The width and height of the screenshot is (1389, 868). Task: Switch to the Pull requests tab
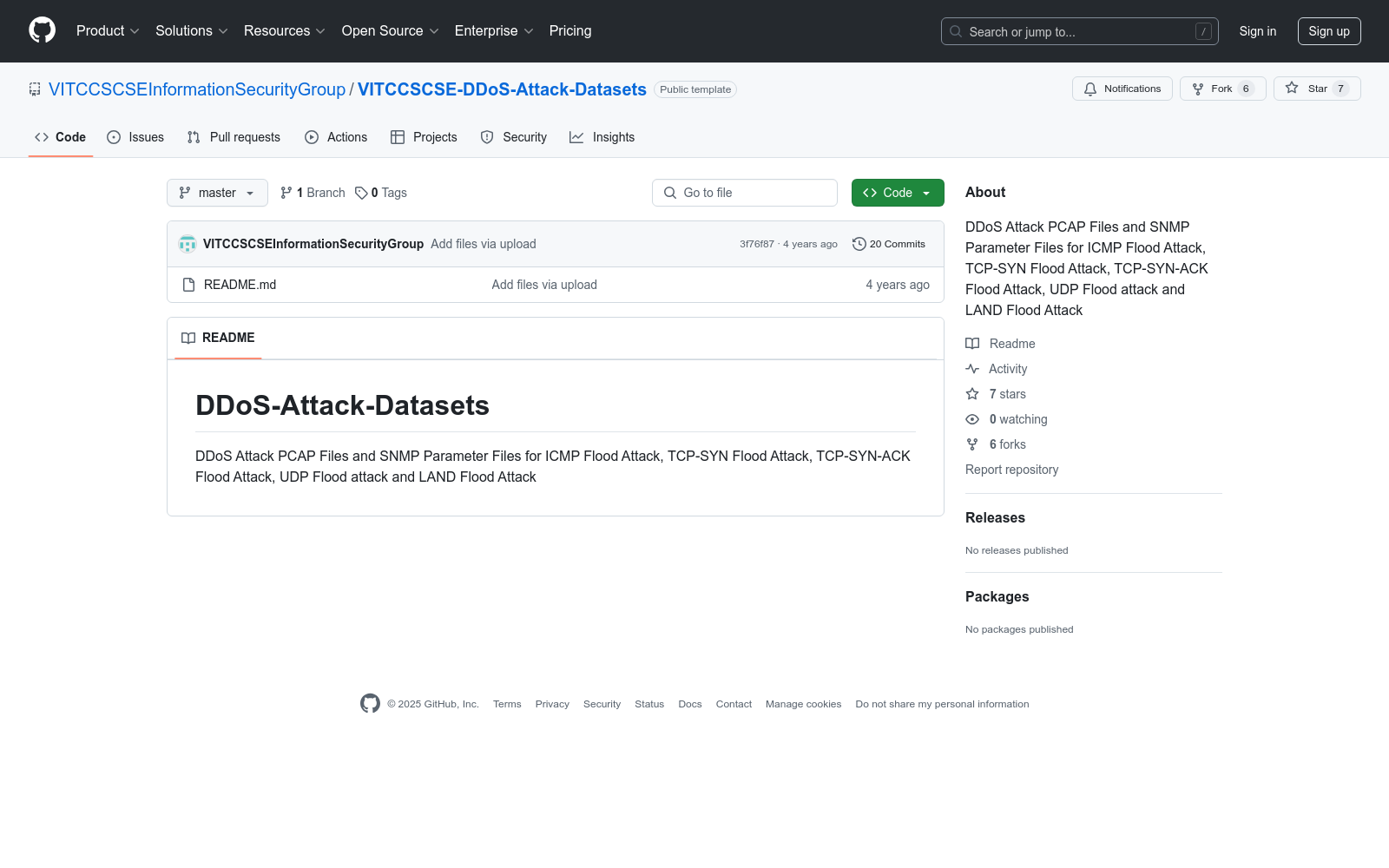pos(234,137)
